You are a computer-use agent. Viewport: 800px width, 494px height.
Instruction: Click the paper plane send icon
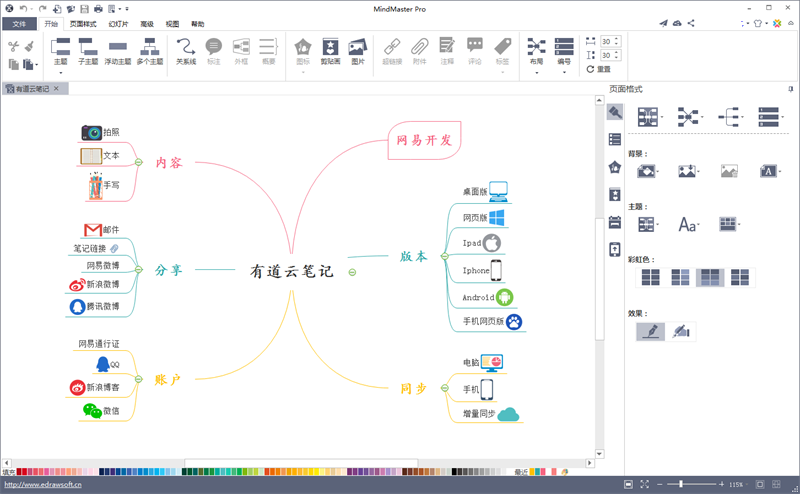pos(663,23)
